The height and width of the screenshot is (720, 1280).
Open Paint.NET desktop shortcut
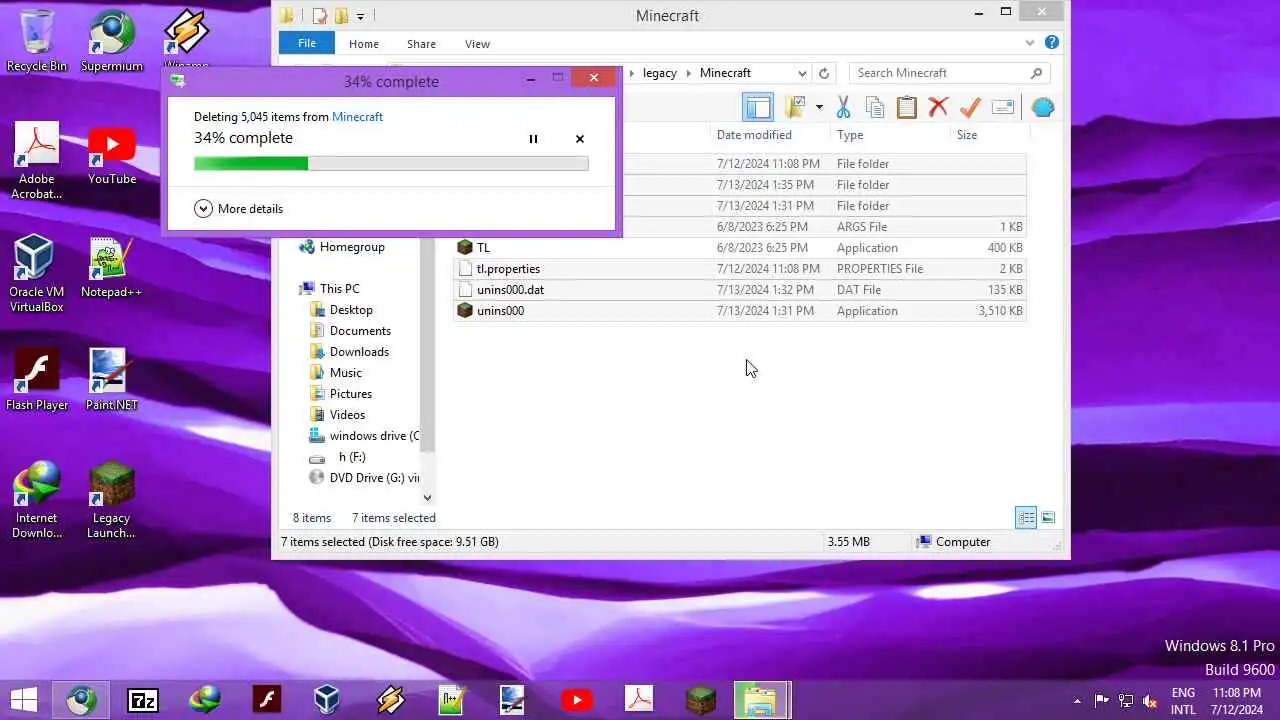[112, 380]
